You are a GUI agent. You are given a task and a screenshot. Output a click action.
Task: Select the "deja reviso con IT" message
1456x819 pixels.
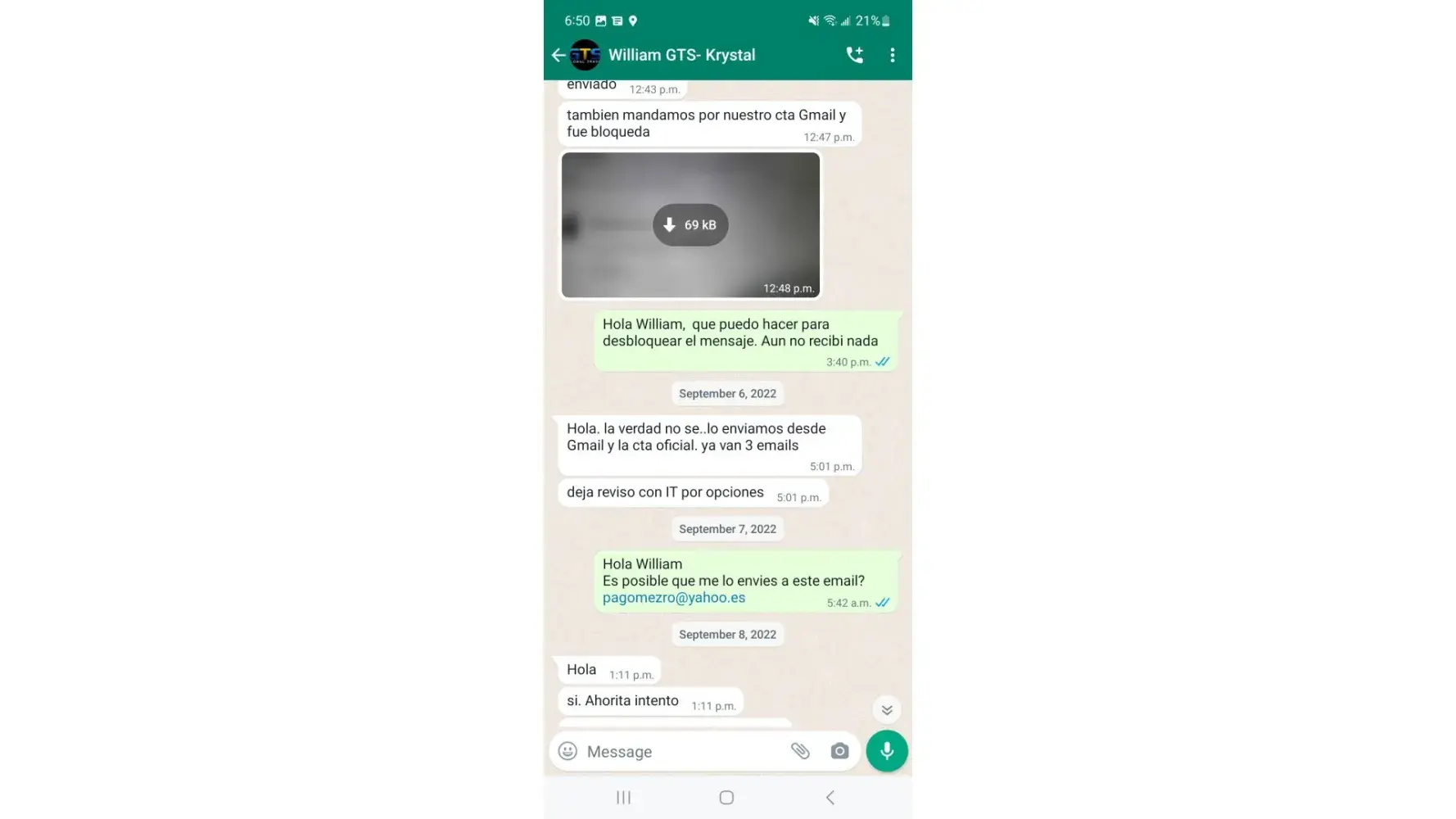pos(694,493)
